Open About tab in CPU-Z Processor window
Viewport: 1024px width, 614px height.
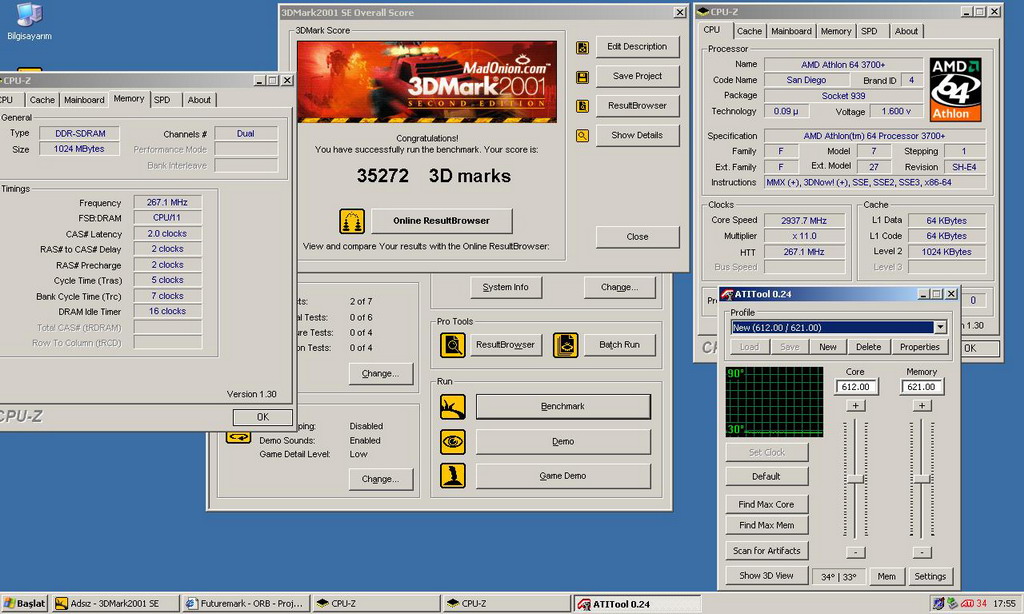906,31
